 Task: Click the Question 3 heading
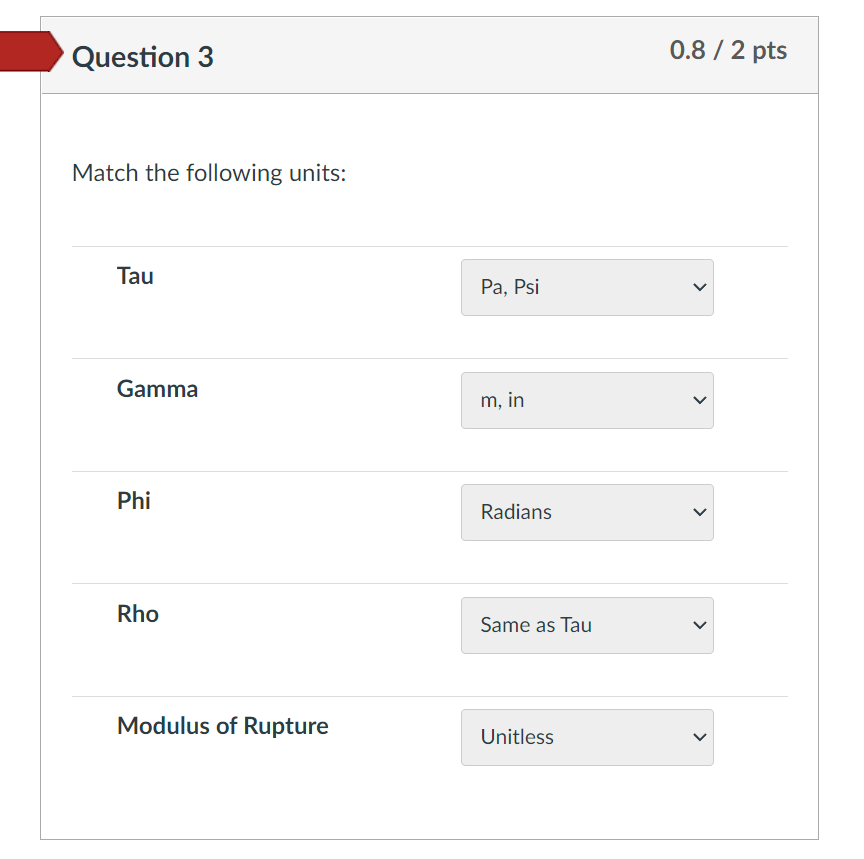pos(142,57)
